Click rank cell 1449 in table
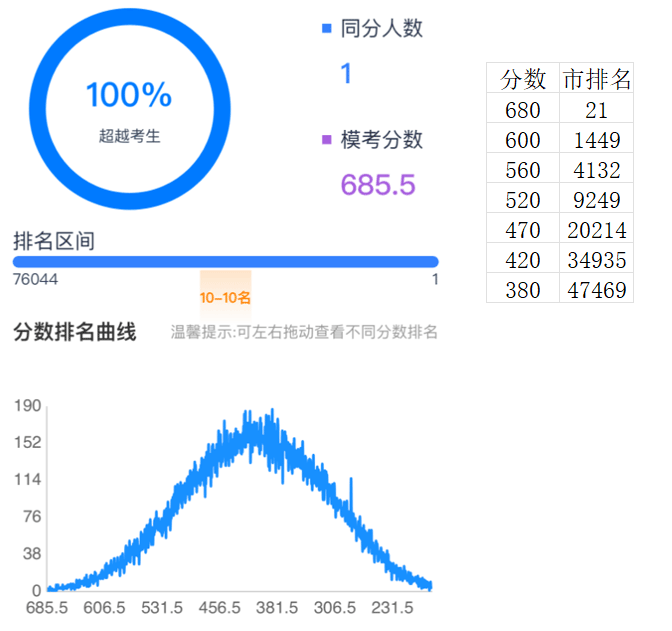 tap(597, 140)
